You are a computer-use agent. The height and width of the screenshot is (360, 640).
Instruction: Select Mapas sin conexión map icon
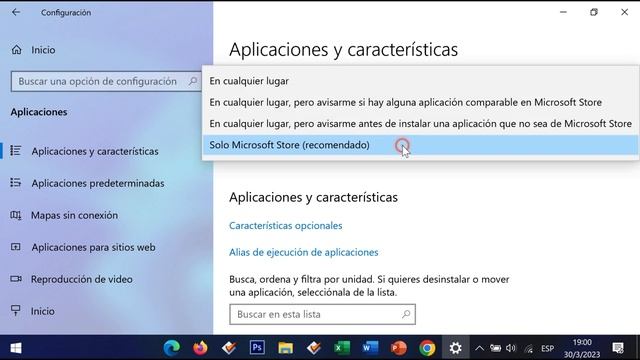pos(16,215)
